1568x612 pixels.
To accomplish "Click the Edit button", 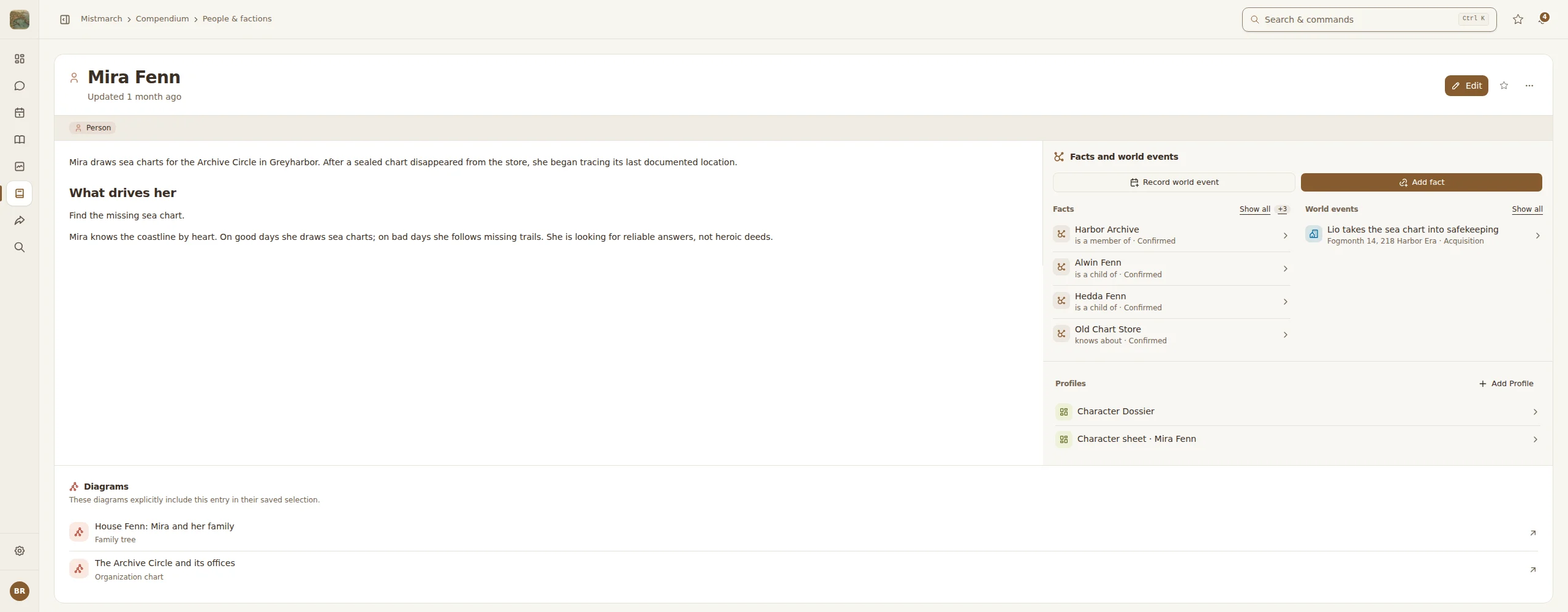I will (x=1466, y=86).
